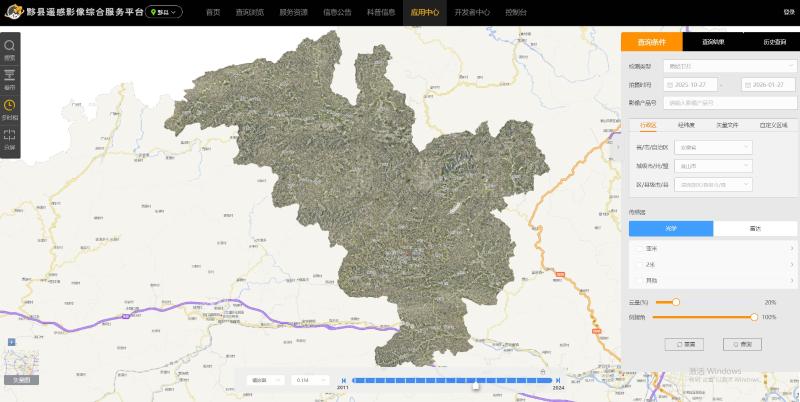Click the cloud cover 云量 slider handle

point(676,301)
